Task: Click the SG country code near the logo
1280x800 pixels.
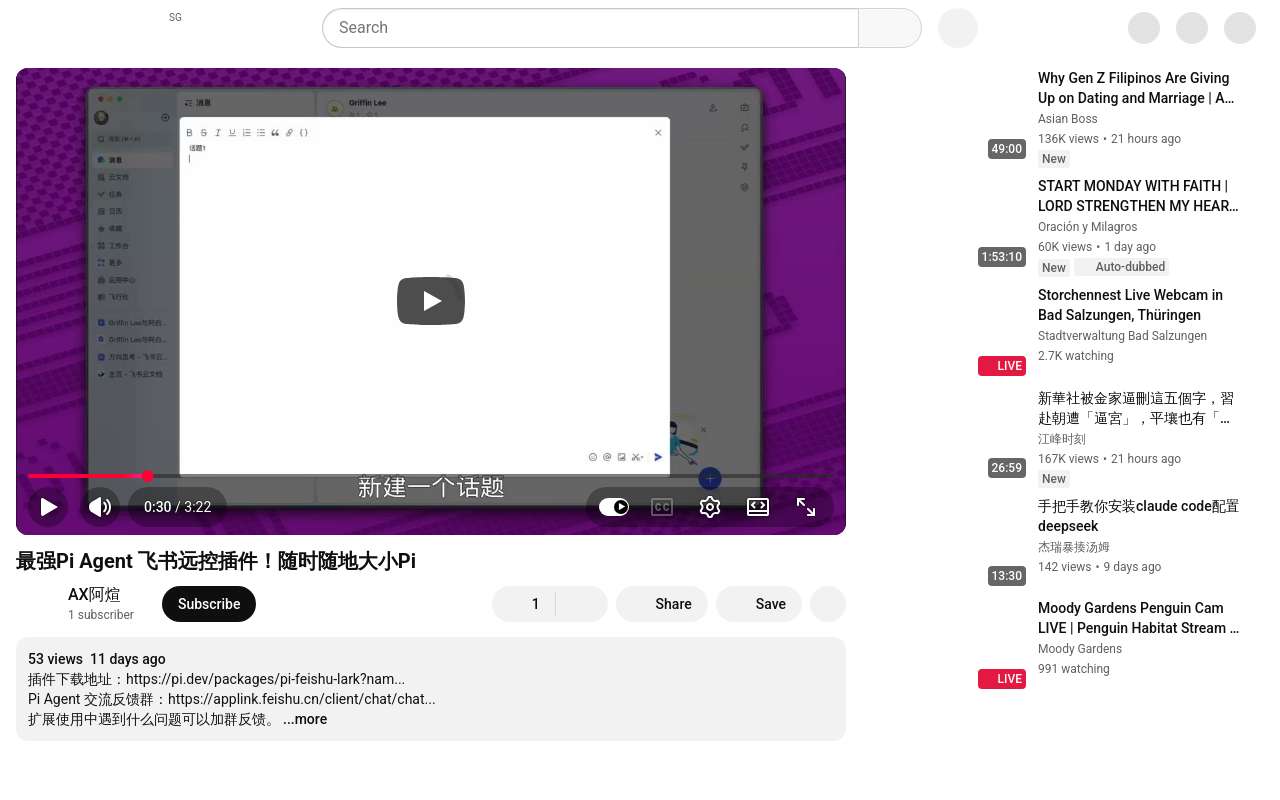Action: (175, 17)
